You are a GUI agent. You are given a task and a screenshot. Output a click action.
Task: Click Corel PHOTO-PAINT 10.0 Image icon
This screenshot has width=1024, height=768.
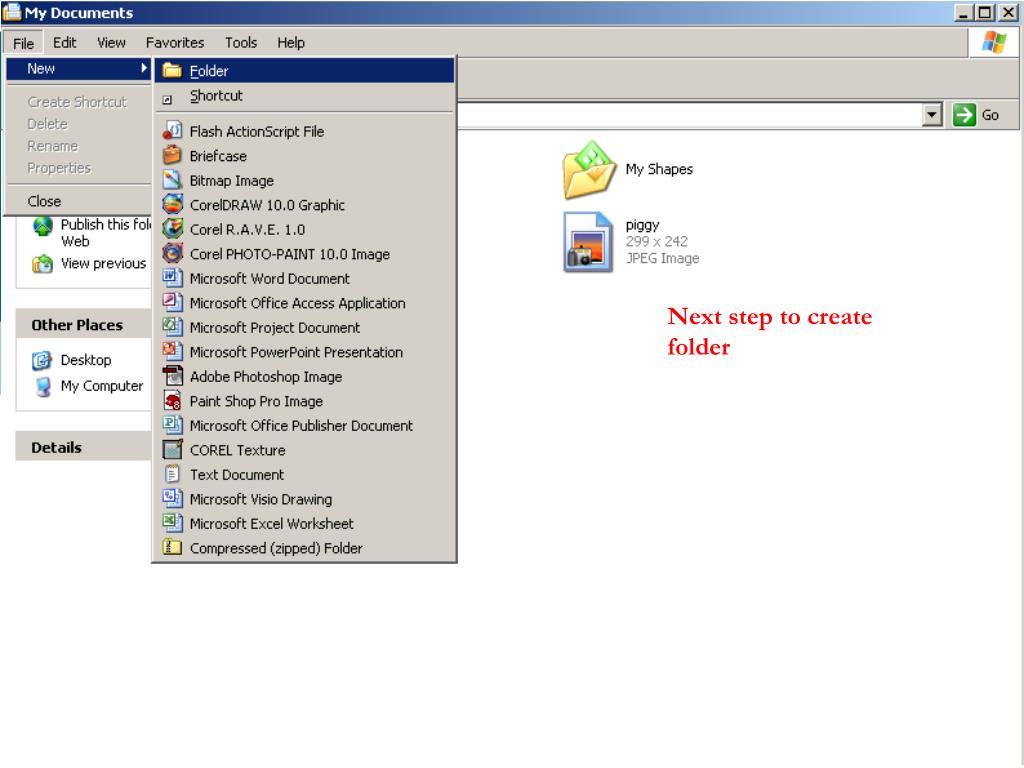coord(172,253)
